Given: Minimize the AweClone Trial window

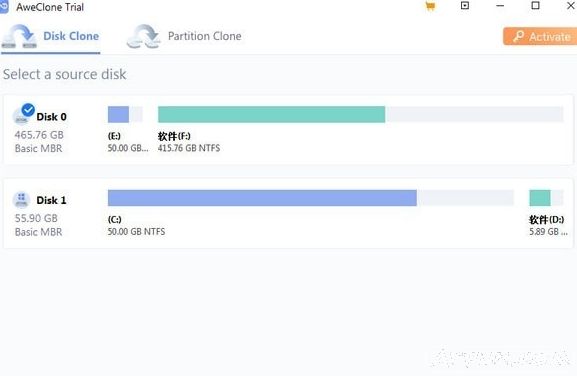Looking at the screenshot, I should click(x=500, y=6).
